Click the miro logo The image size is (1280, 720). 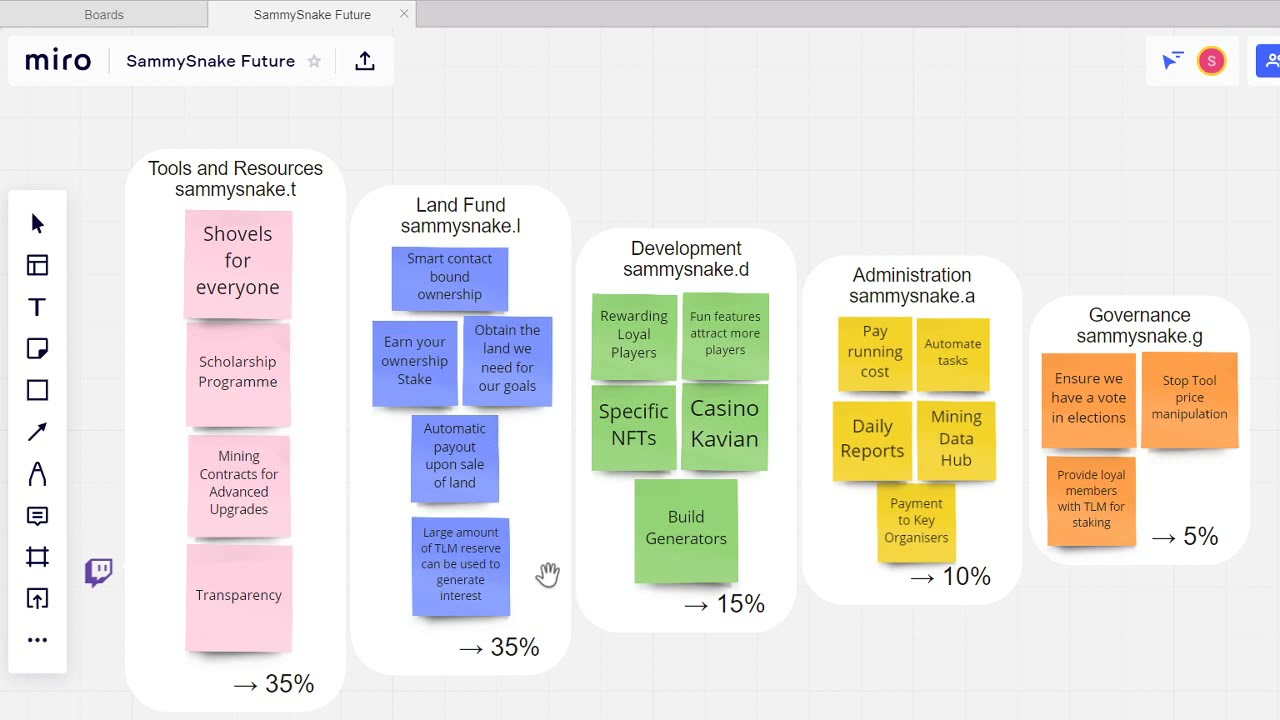58,60
